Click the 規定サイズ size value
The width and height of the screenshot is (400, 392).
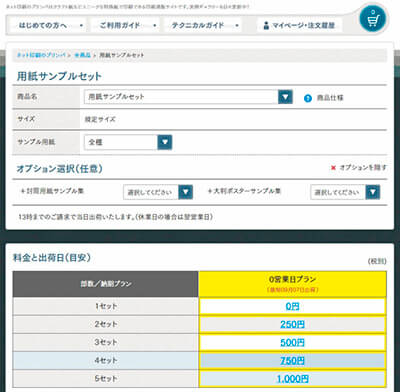click(100, 119)
